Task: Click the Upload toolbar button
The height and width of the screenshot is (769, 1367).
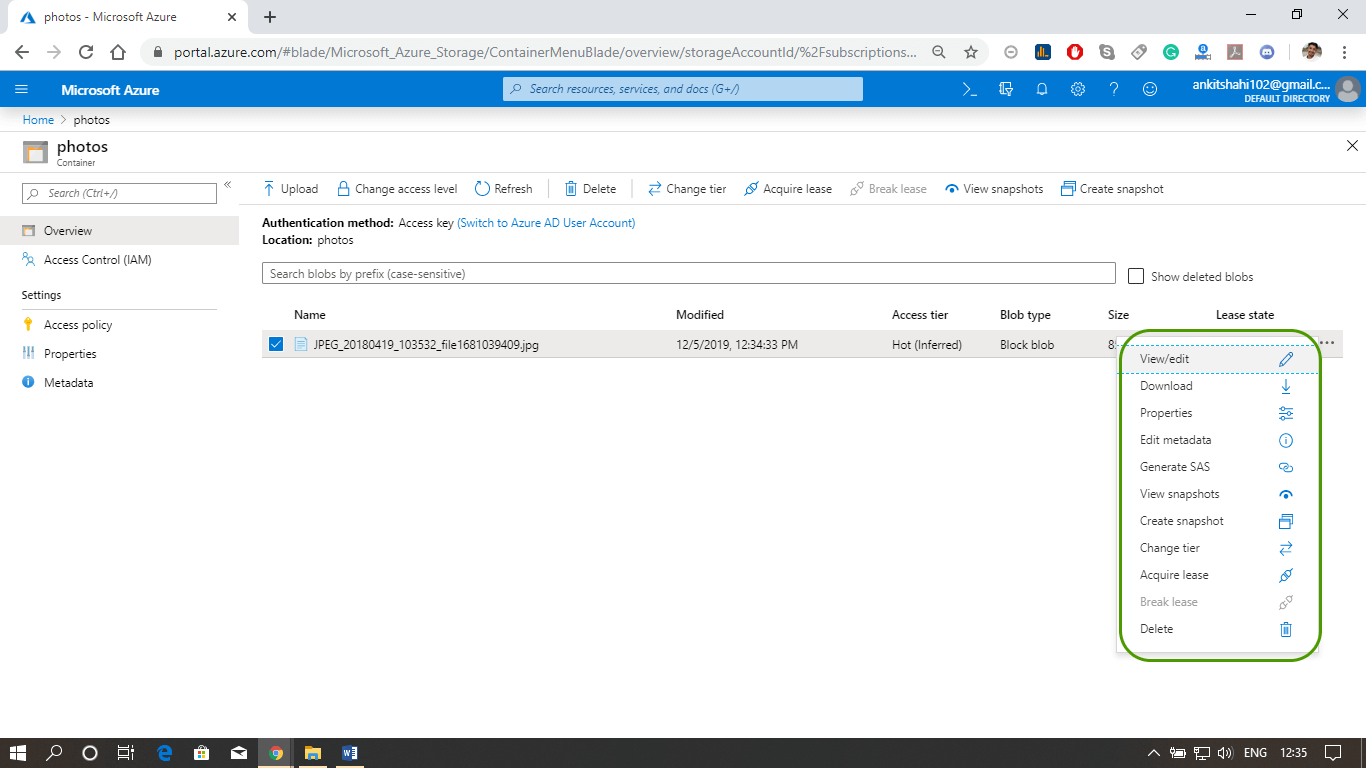Action: [290, 189]
